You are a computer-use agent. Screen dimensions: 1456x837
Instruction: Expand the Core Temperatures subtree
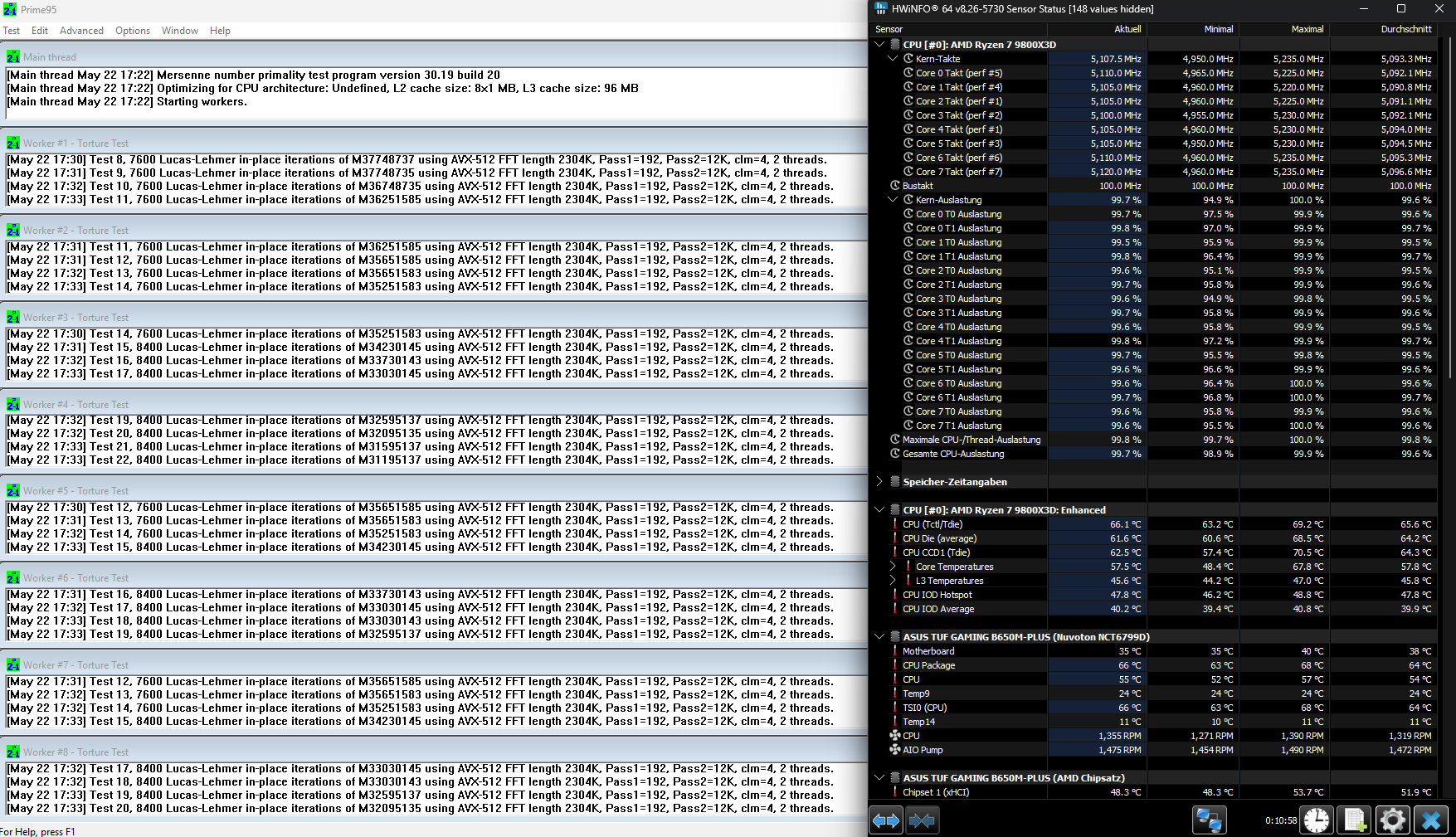point(893,567)
